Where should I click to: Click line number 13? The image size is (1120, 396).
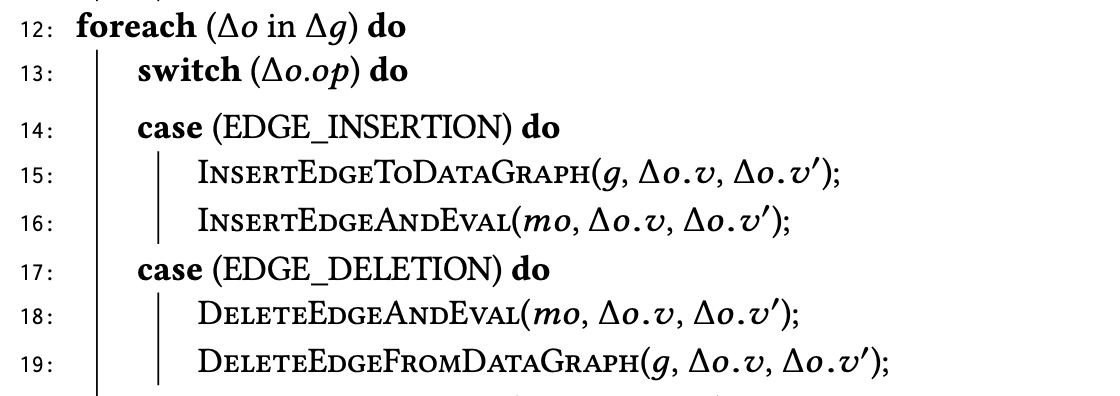[35, 74]
